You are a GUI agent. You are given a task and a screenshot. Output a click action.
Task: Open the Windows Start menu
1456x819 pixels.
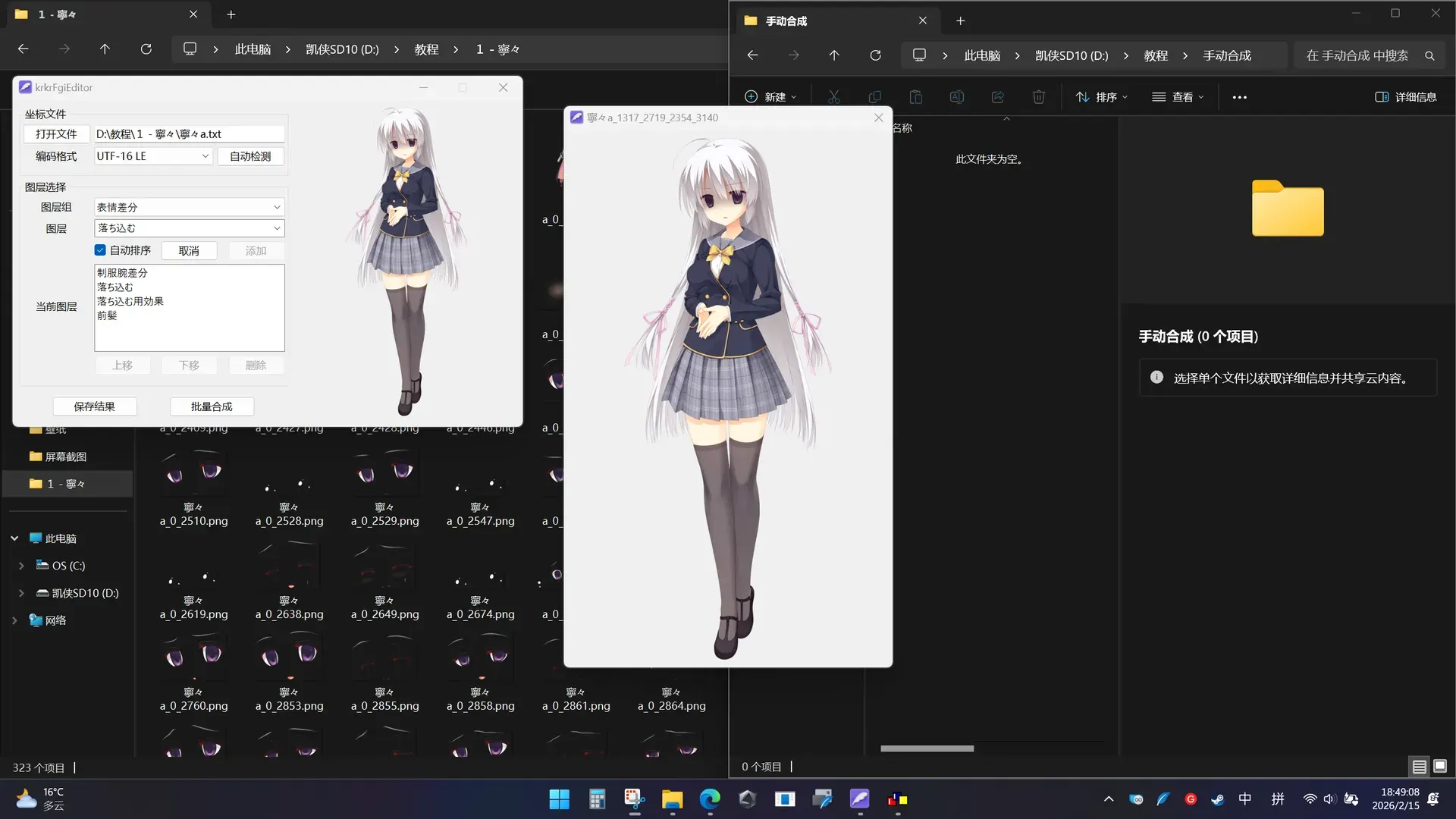click(560, 799)
